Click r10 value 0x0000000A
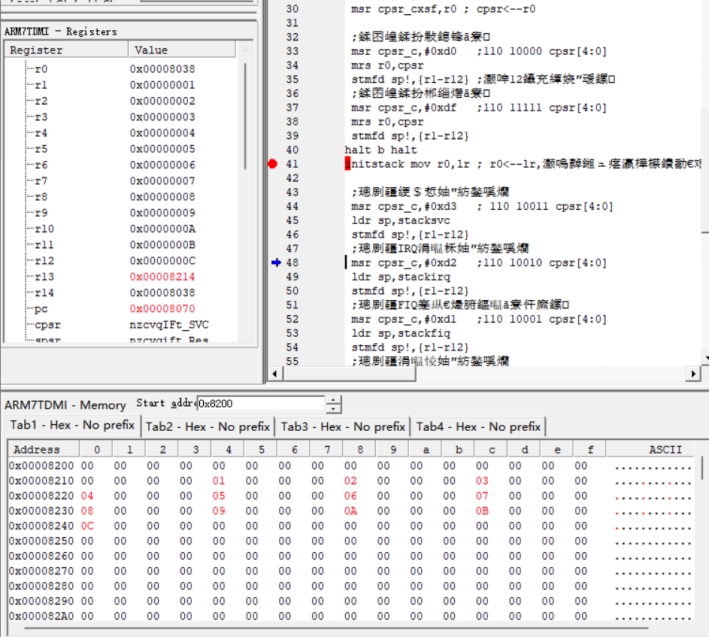The width and height of the screenshot is (709, 637). (x=162, y=229)
